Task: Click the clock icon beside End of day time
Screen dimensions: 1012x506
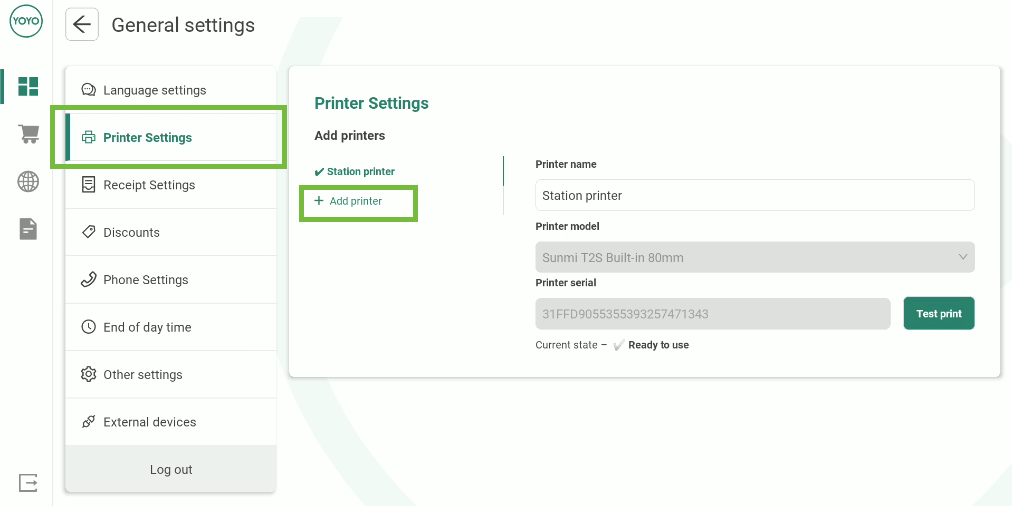Action: pyautogui.click(x=88, y=327)
